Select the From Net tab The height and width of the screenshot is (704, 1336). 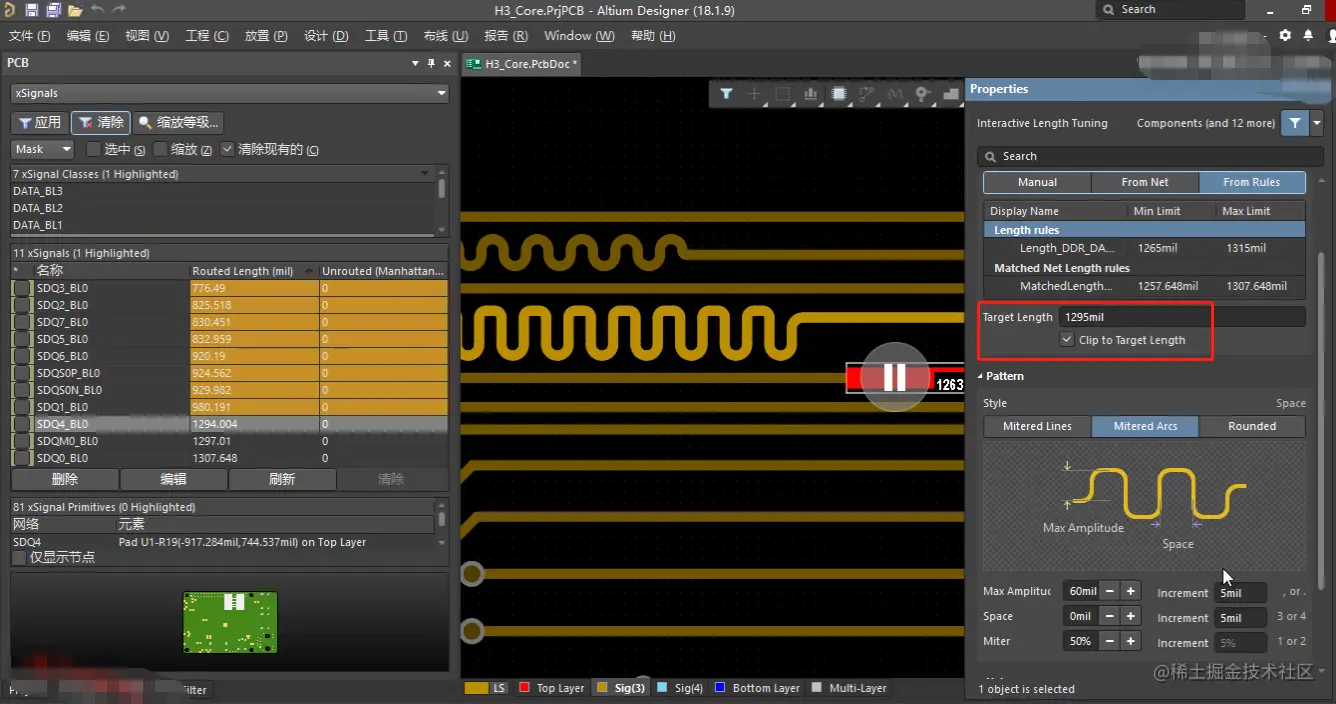pyautogui.click(x=1145, y=182)
